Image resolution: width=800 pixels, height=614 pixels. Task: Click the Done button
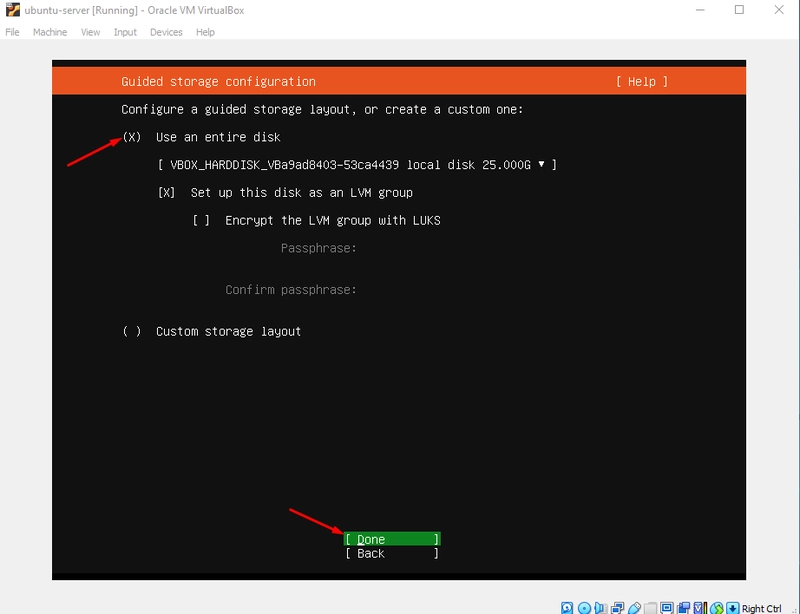coord(392,539)
